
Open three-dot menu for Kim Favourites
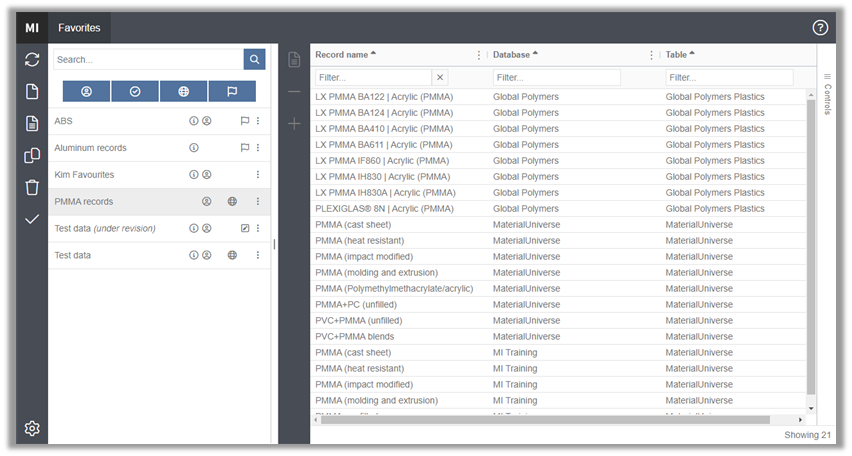(x=258, y=174)
